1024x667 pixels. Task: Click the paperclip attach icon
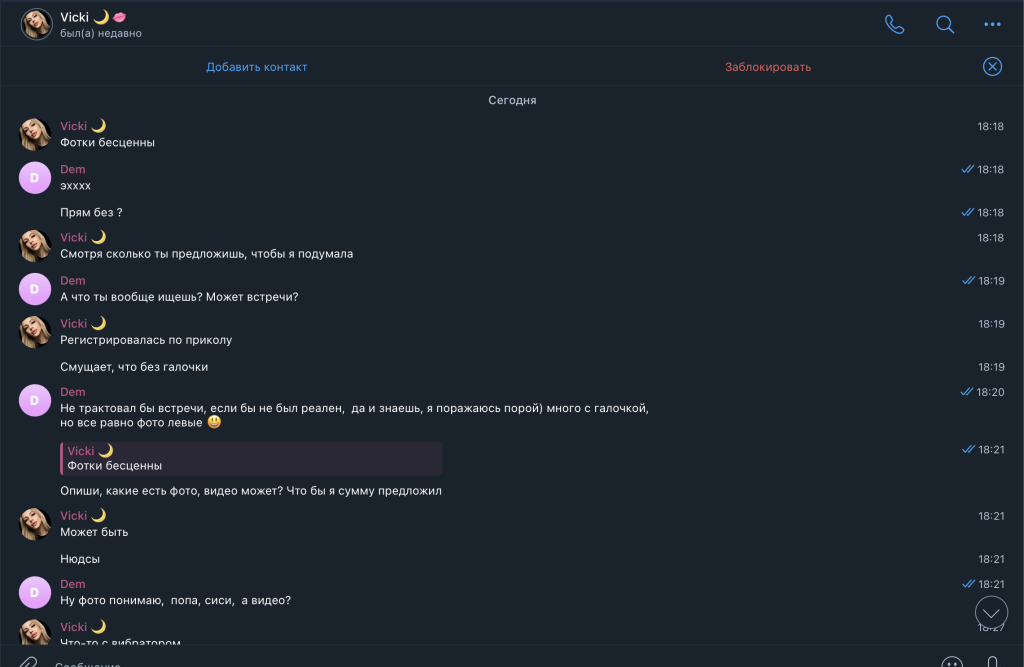[27, 661]
